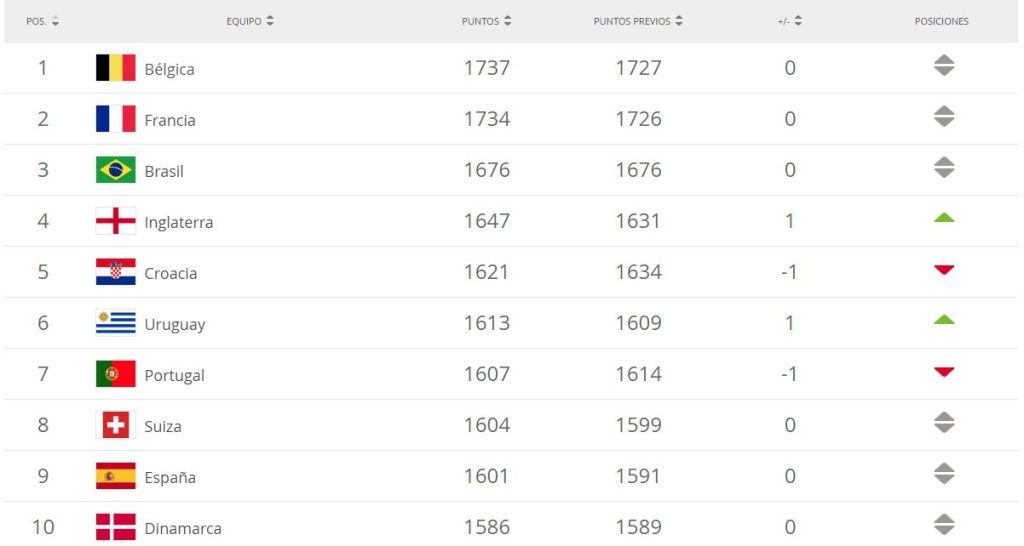Sort by PUNTOS column header
The image size is (1024, 546).
487,21
